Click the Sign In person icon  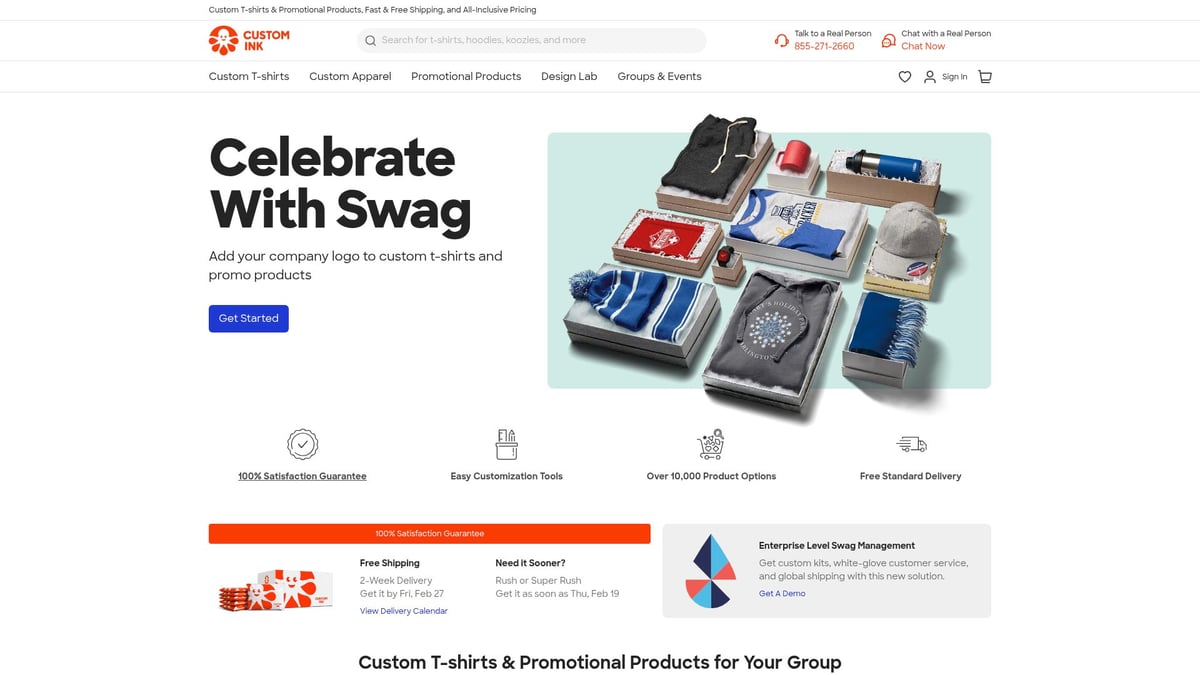[x=930, y=77]
